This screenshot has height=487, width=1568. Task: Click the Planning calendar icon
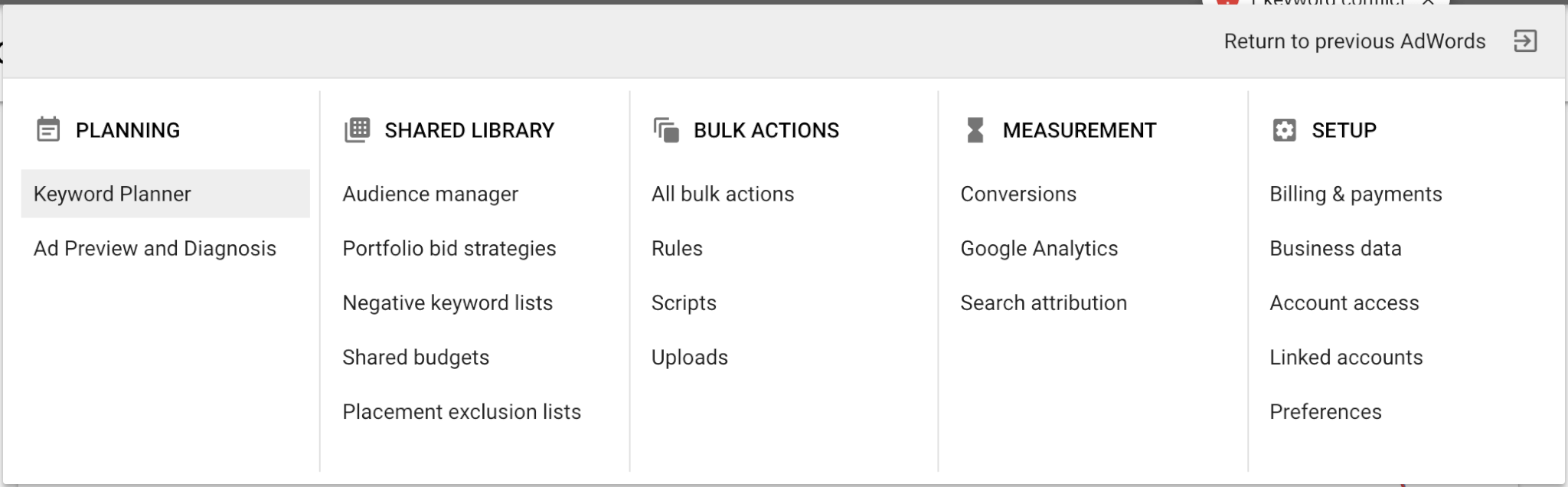tap(49, 130)
